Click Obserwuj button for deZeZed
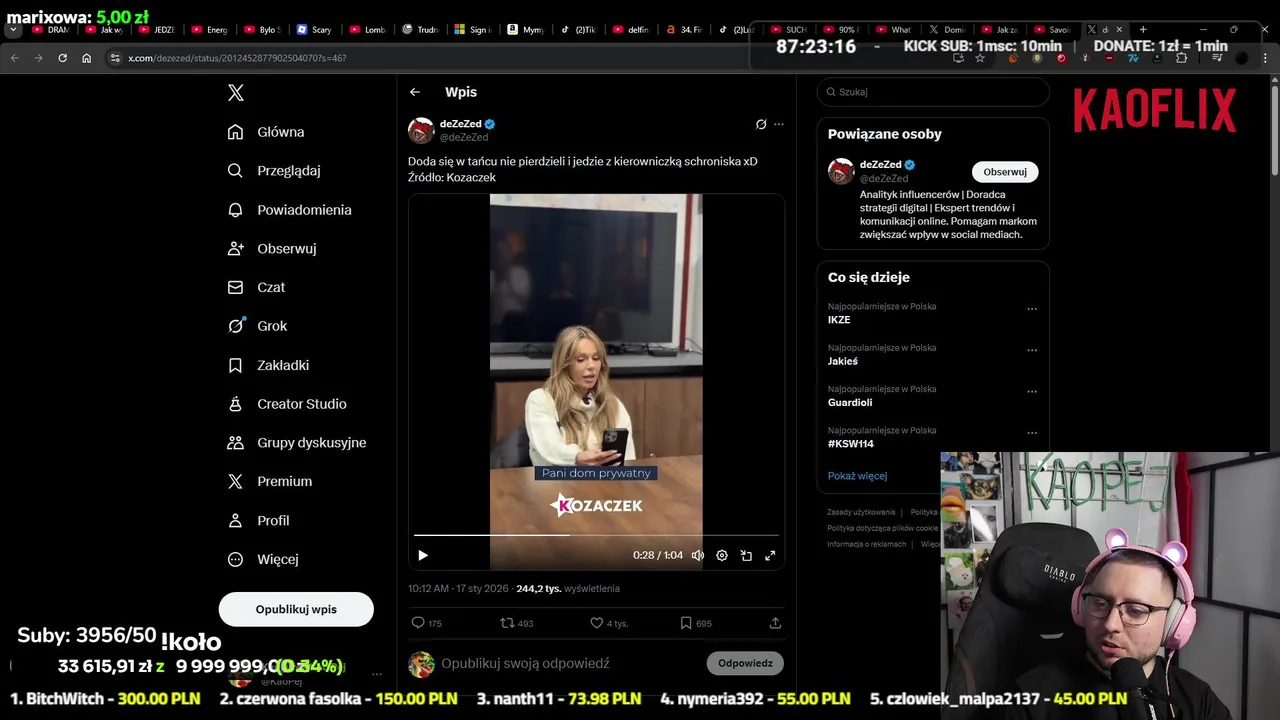This screenshot has width=1280, height=720. pos(1005,172)
